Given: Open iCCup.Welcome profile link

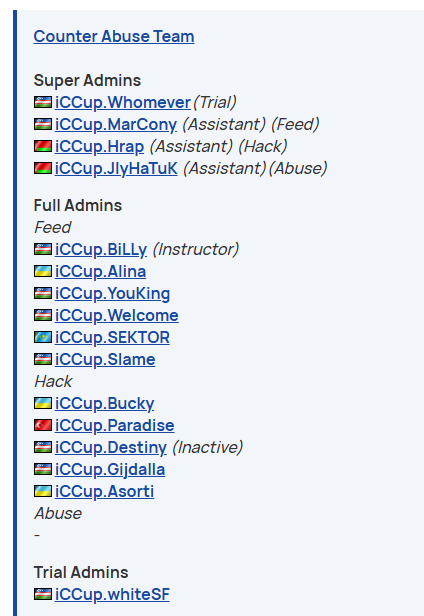Looking at the screenshot, I should 117,315.
